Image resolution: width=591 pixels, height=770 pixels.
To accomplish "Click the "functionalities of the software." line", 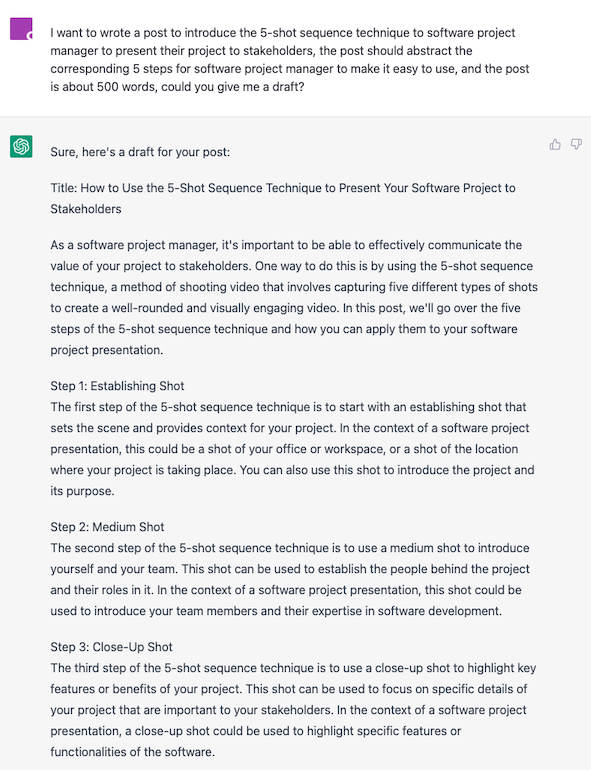I will [x=133, y=752].
